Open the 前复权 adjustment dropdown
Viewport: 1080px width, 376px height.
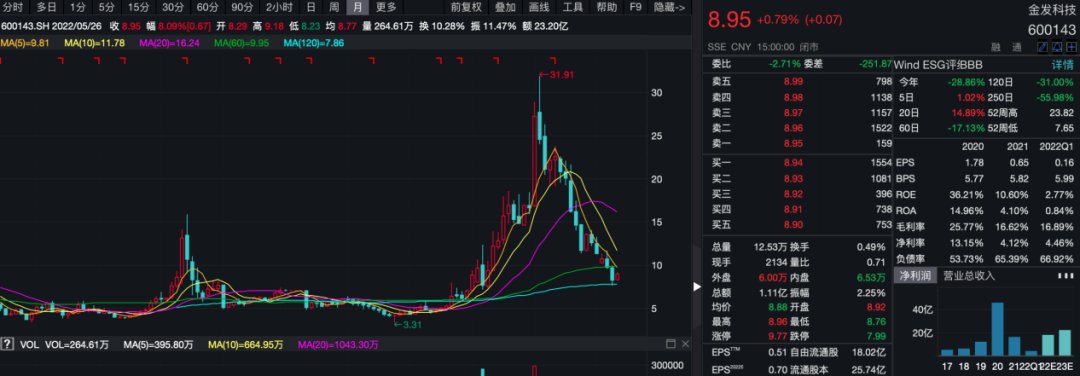pos(466,8)
